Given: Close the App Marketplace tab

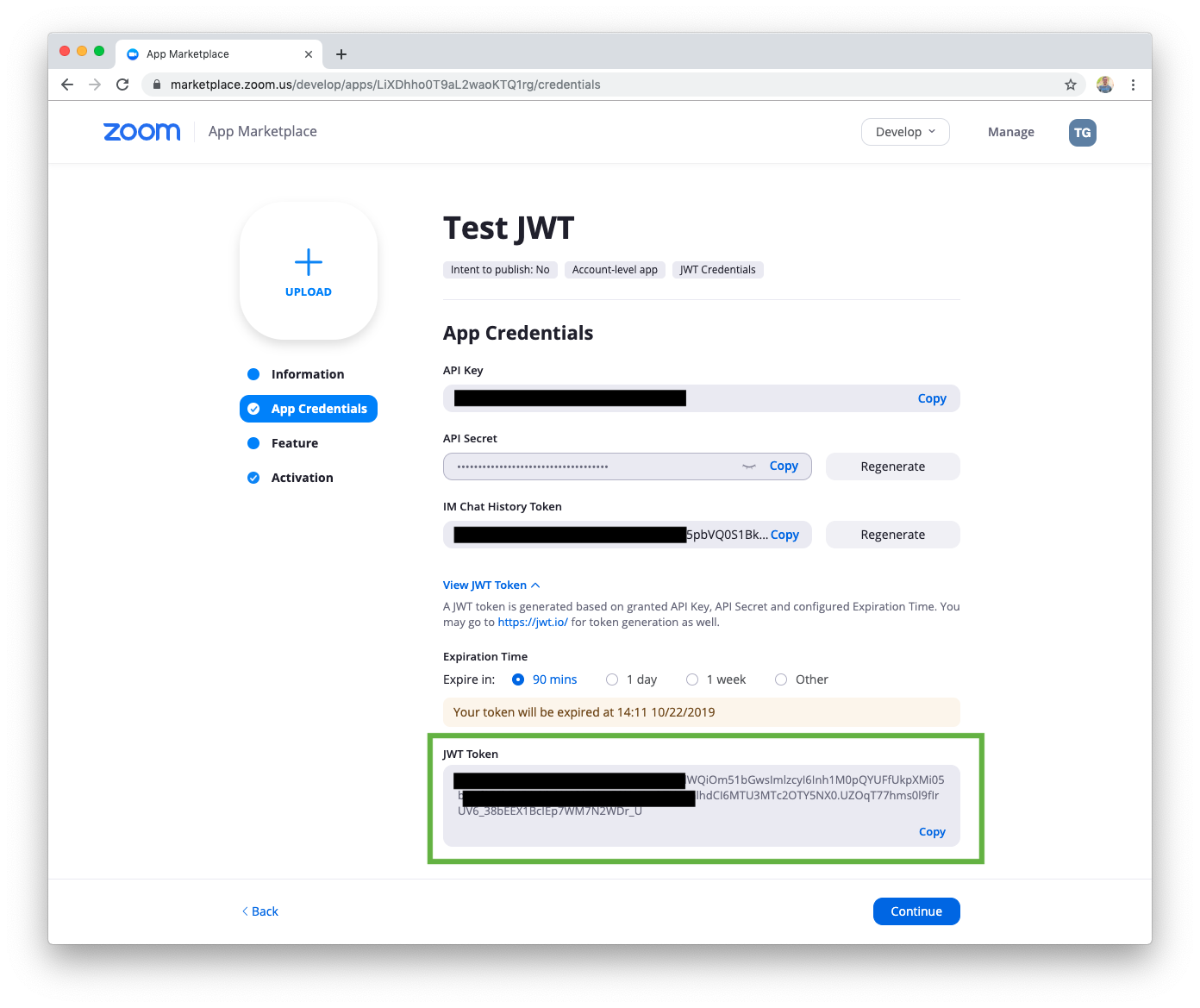Looking at the screenshot, I should 309,54.
